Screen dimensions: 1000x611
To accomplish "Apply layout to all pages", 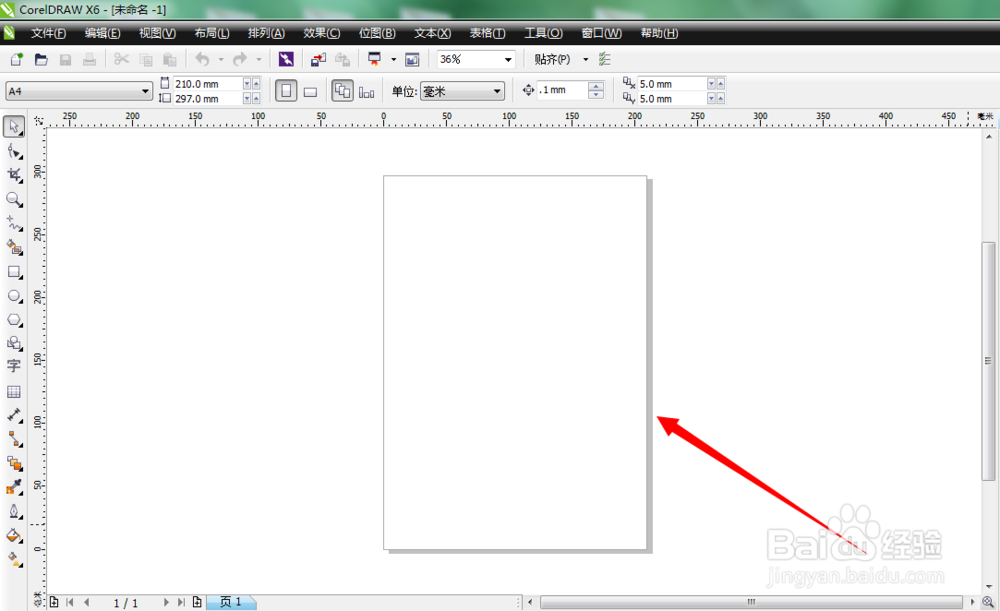I will pos(342,91).
